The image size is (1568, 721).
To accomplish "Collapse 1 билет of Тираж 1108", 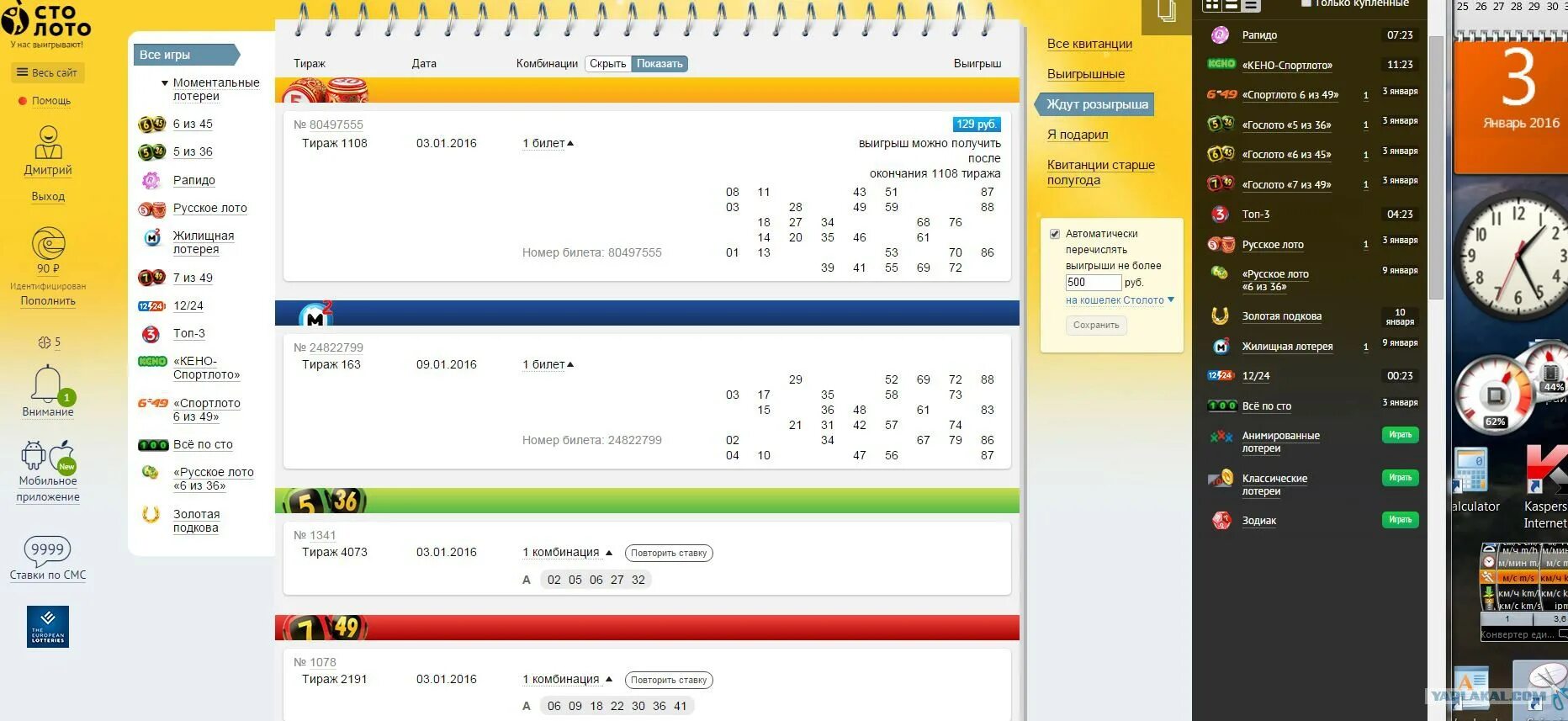I will (x=548, y=144).
